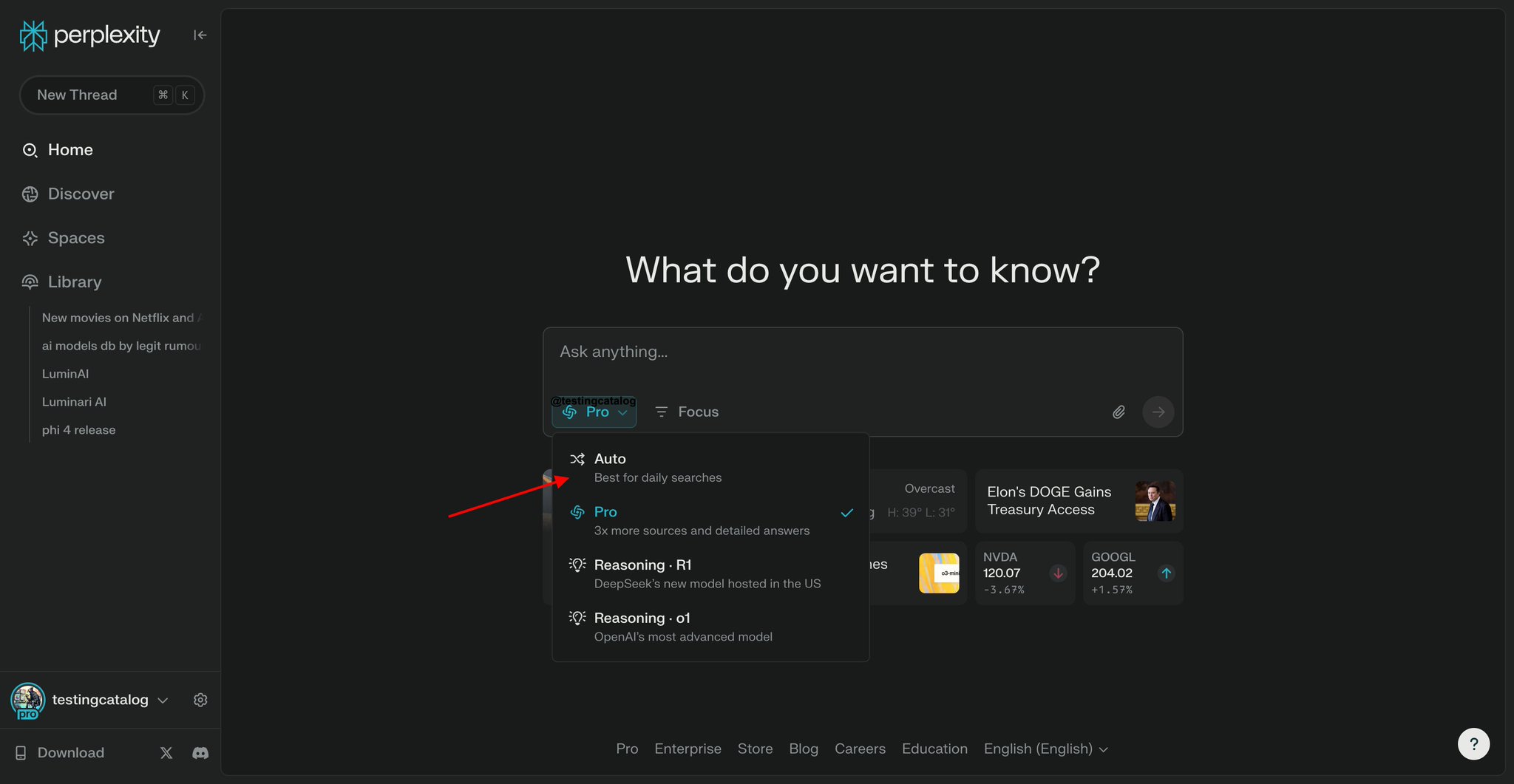Open thread 'ai models db by legit rumou'

click(122, 346)
